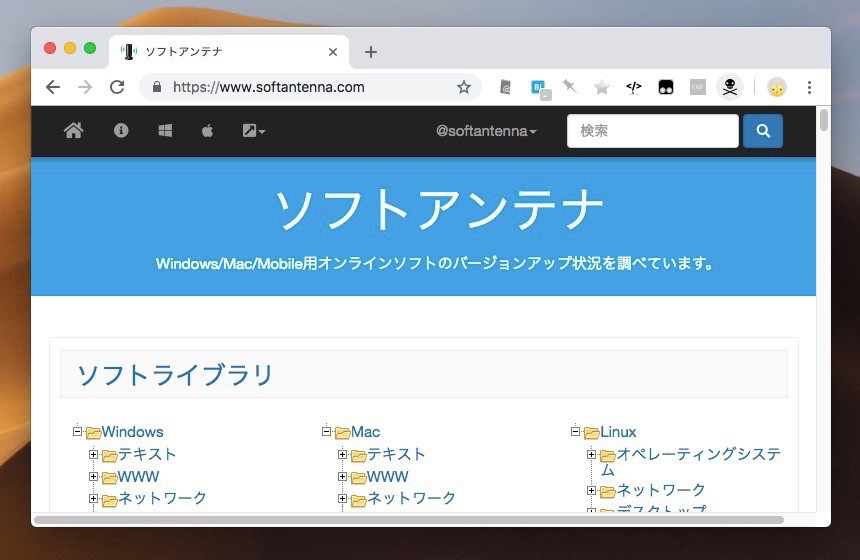Collapse the Mac tree node
Screen dimensions: 860x560
326,431
